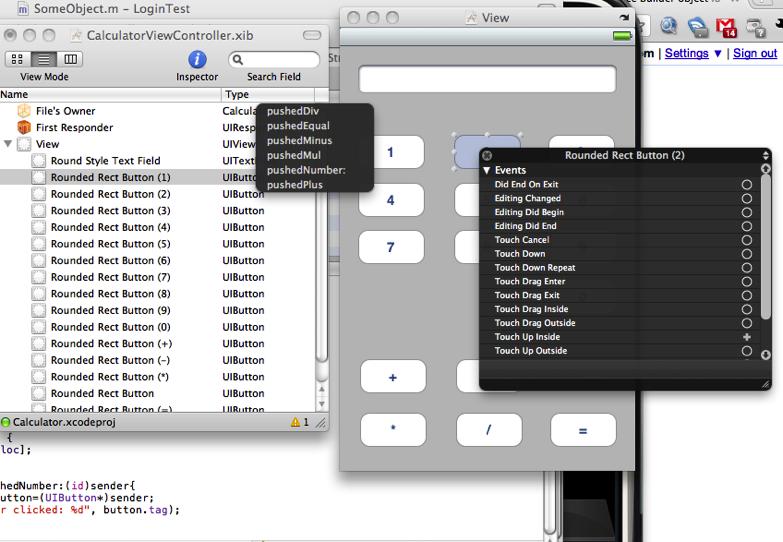The width and height of the screenshot is (783, 542).
Task: Click the Editing Did Begin connection circle
Action: (x=747, y=212)
